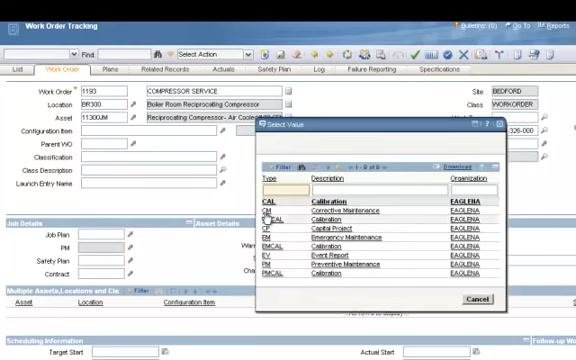Open calendar icon for Target Start
576x360 pixels.
(165, 352)
